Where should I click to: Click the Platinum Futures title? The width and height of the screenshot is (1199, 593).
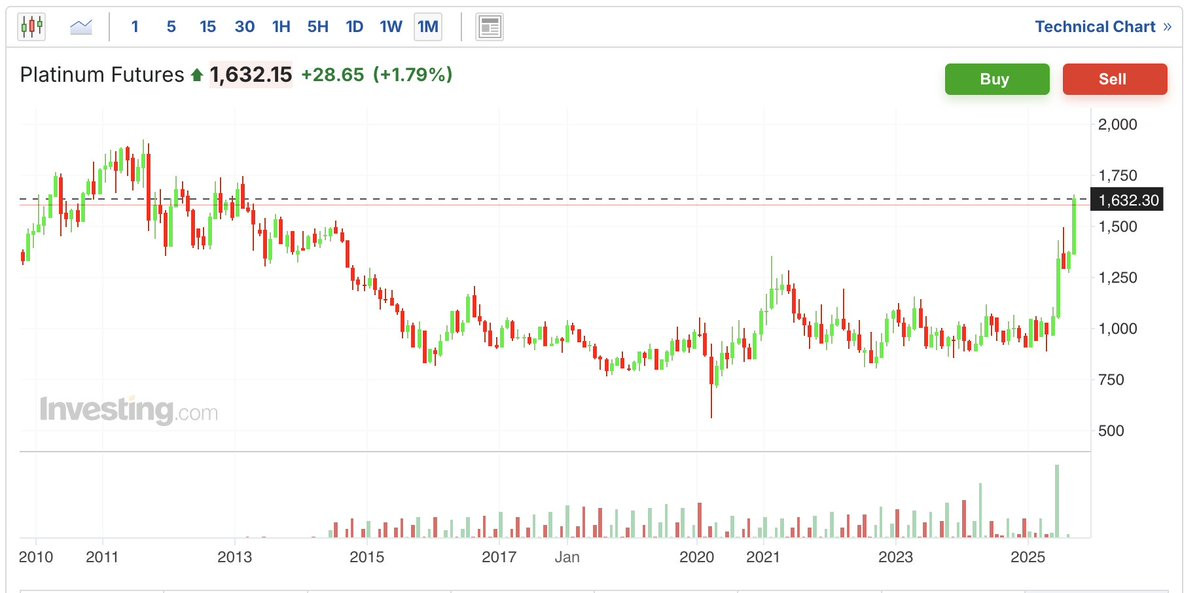tap(102, 75)
